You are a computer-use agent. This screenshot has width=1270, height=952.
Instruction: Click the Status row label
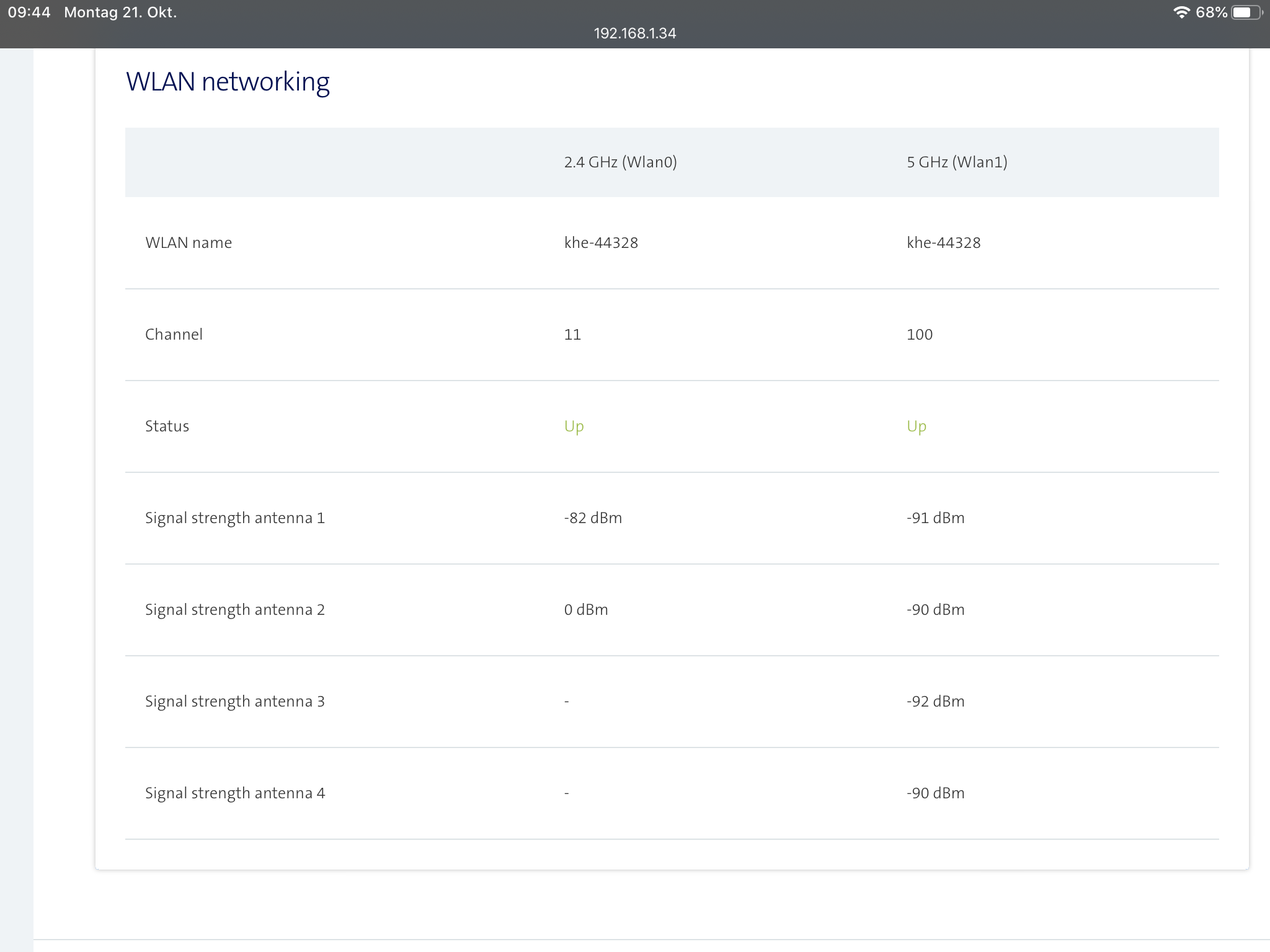coord(167,426)
